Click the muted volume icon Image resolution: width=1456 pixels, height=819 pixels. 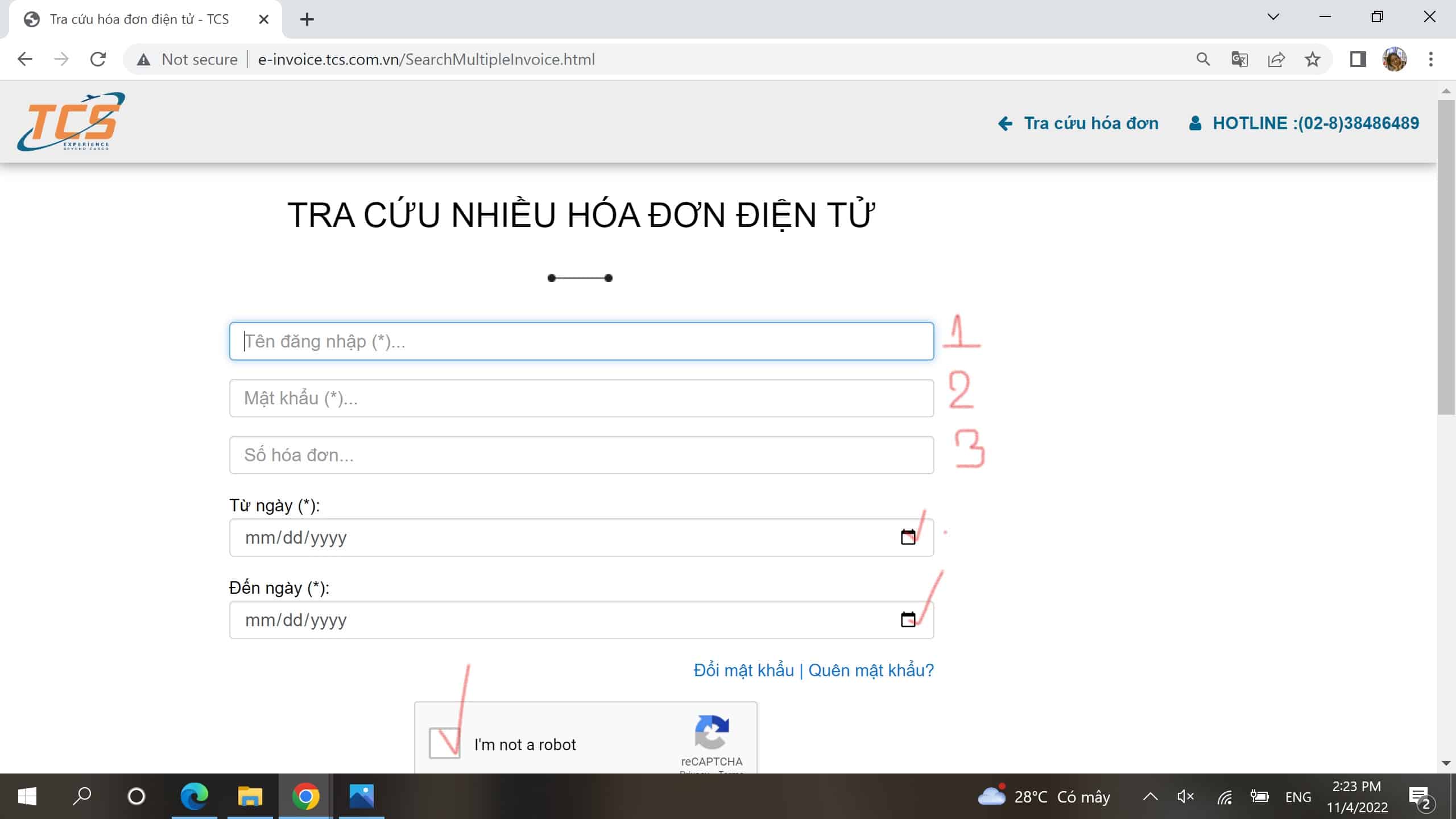pyautogui.click(x=1185, y=796)
